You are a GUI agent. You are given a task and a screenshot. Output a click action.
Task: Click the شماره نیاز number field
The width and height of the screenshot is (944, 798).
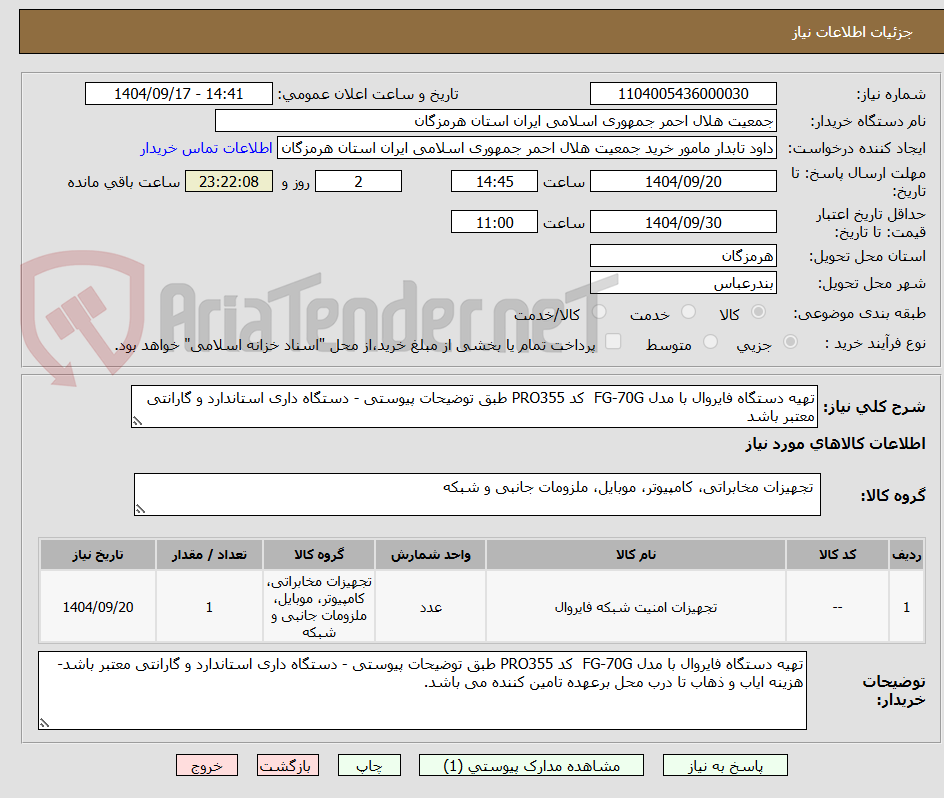click(683, 93)
